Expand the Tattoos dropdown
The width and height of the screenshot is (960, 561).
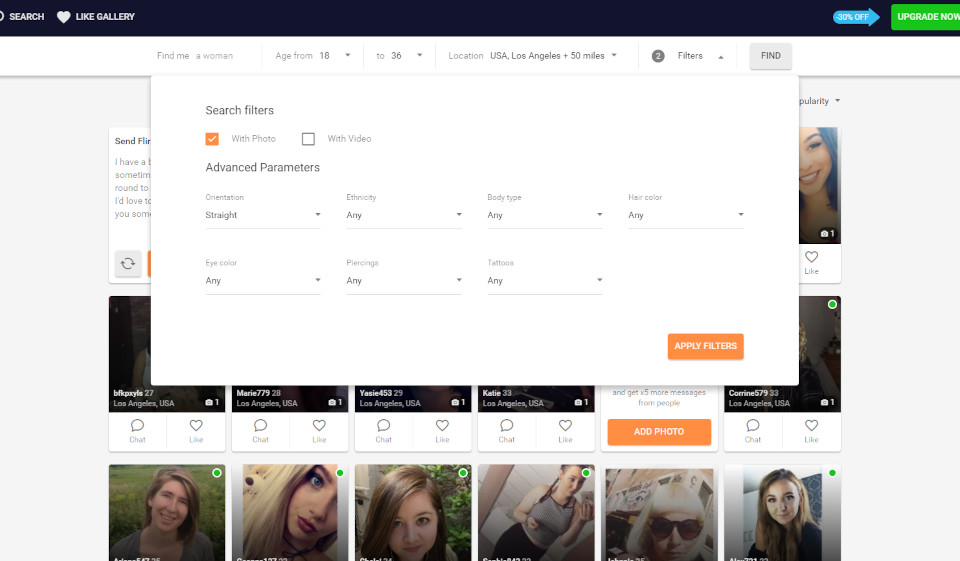[x=544, y=281]
